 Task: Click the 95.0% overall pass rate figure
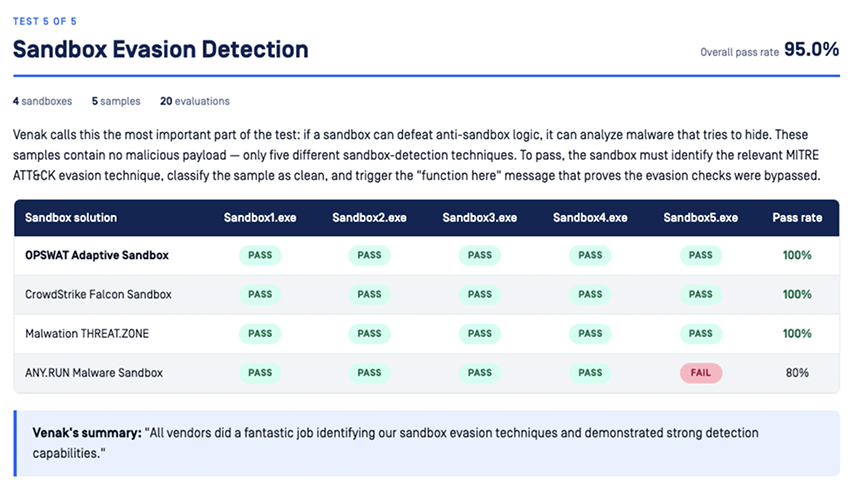811,50
